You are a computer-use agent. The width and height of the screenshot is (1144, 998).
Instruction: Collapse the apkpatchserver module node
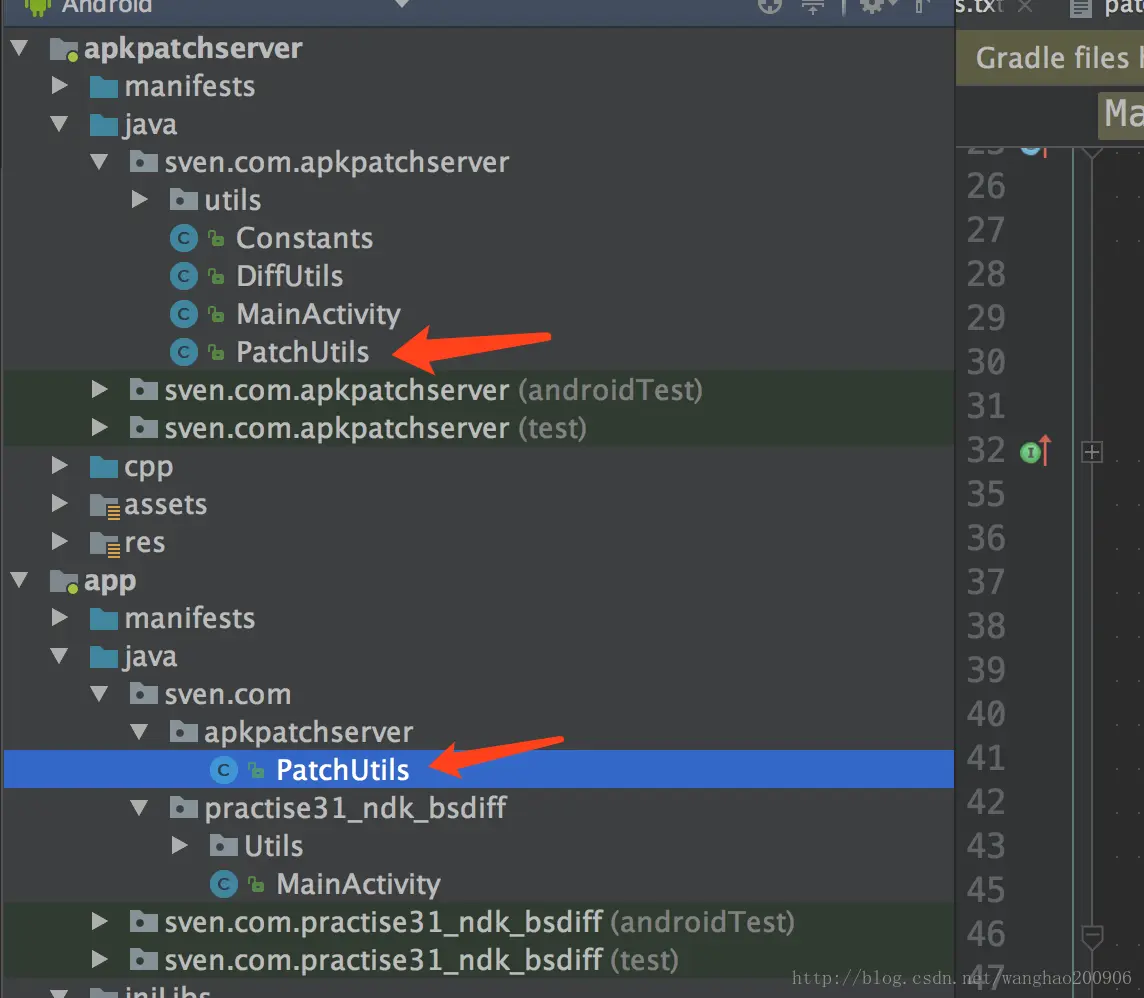tap(20, 50)
